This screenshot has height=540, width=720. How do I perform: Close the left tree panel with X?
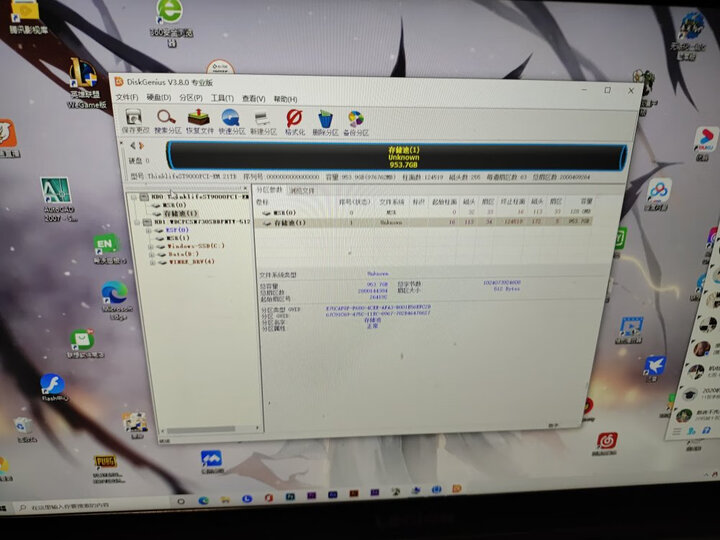pos(245,188)
